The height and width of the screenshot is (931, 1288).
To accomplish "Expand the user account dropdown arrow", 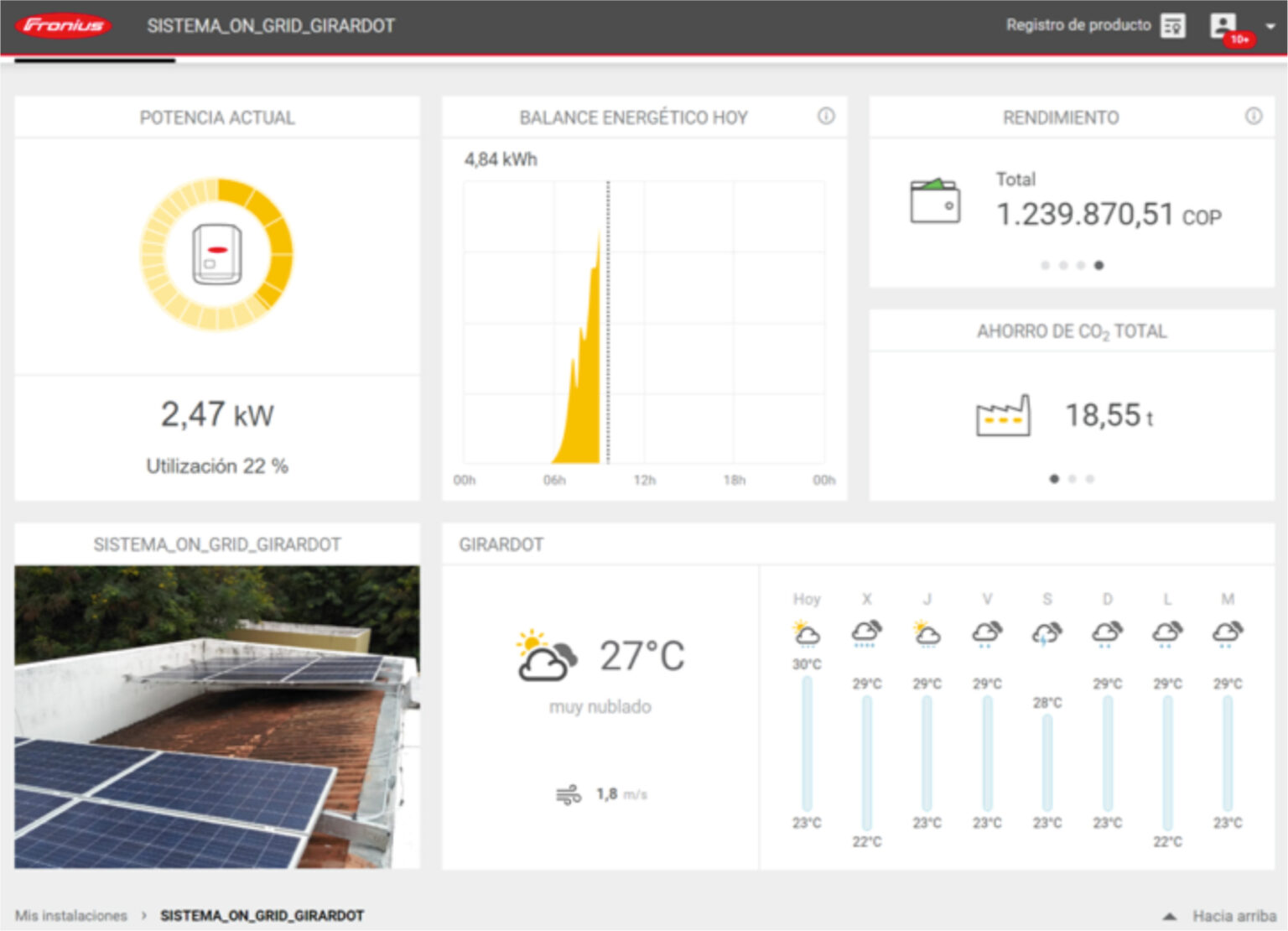I will click(x=1270, y=26).
